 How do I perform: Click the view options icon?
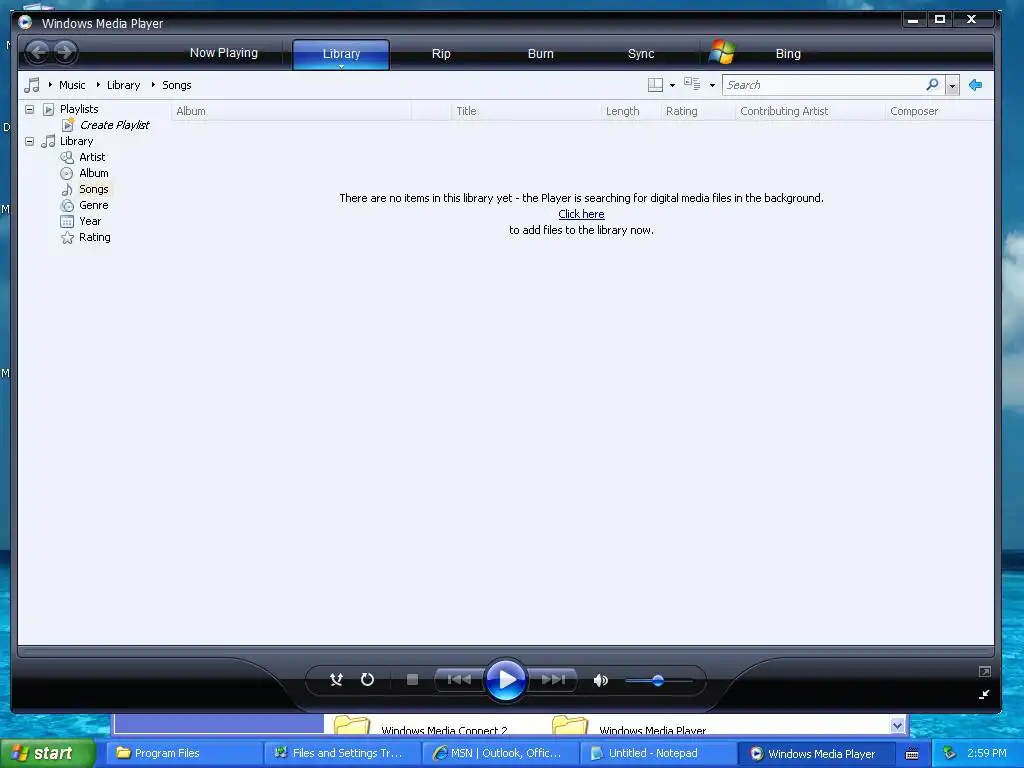coord(692,84)
